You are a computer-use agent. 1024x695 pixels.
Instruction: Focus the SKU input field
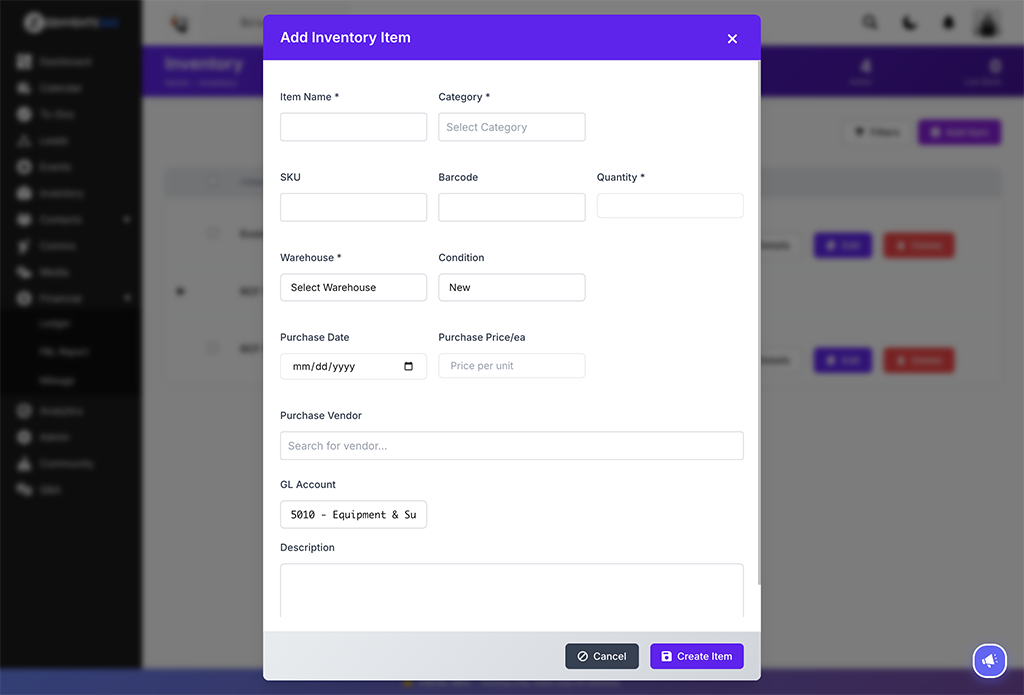[x=353, y=208]
